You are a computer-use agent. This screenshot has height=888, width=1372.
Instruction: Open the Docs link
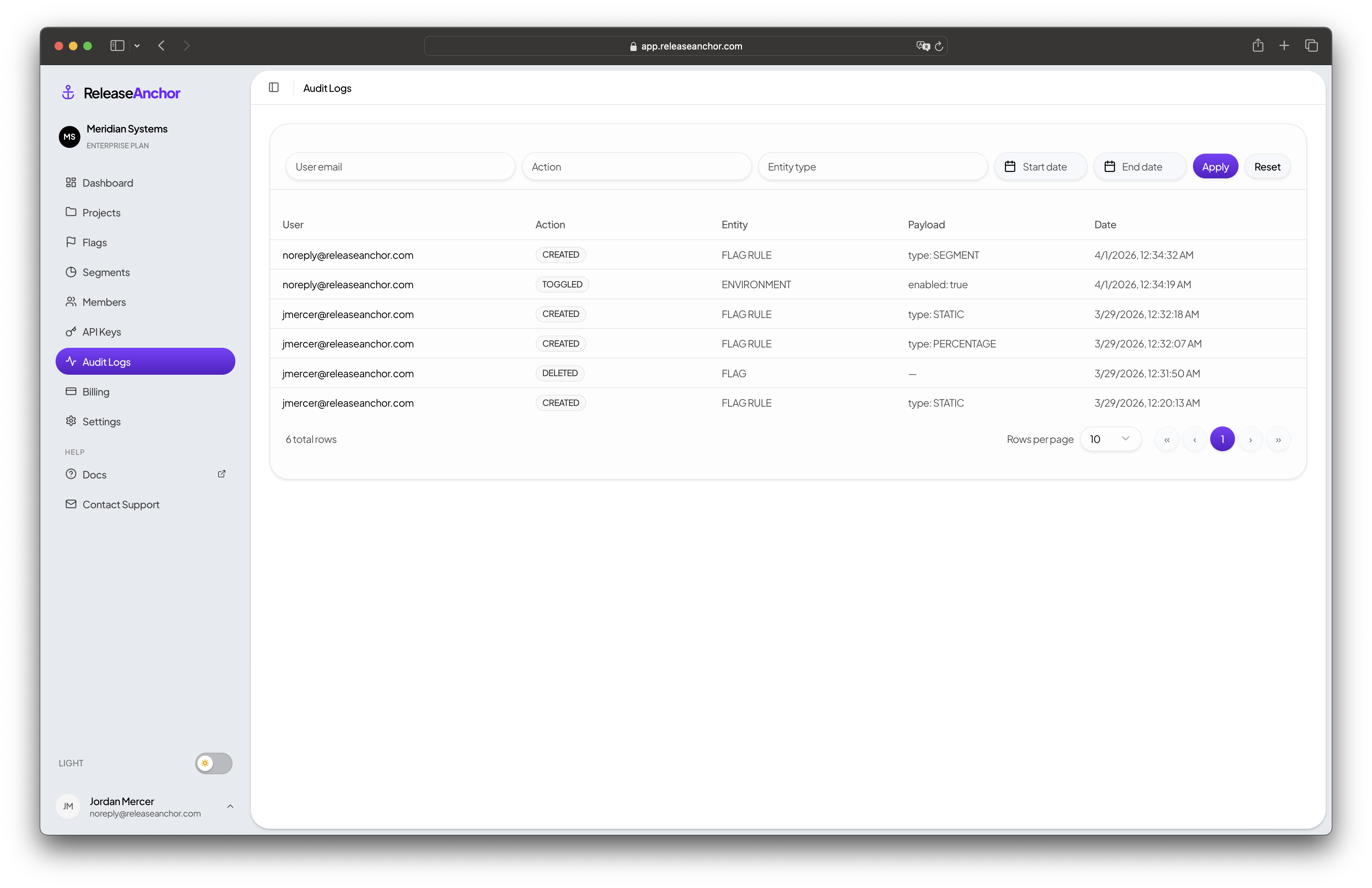pyautogui.click(x=145, y=475)
